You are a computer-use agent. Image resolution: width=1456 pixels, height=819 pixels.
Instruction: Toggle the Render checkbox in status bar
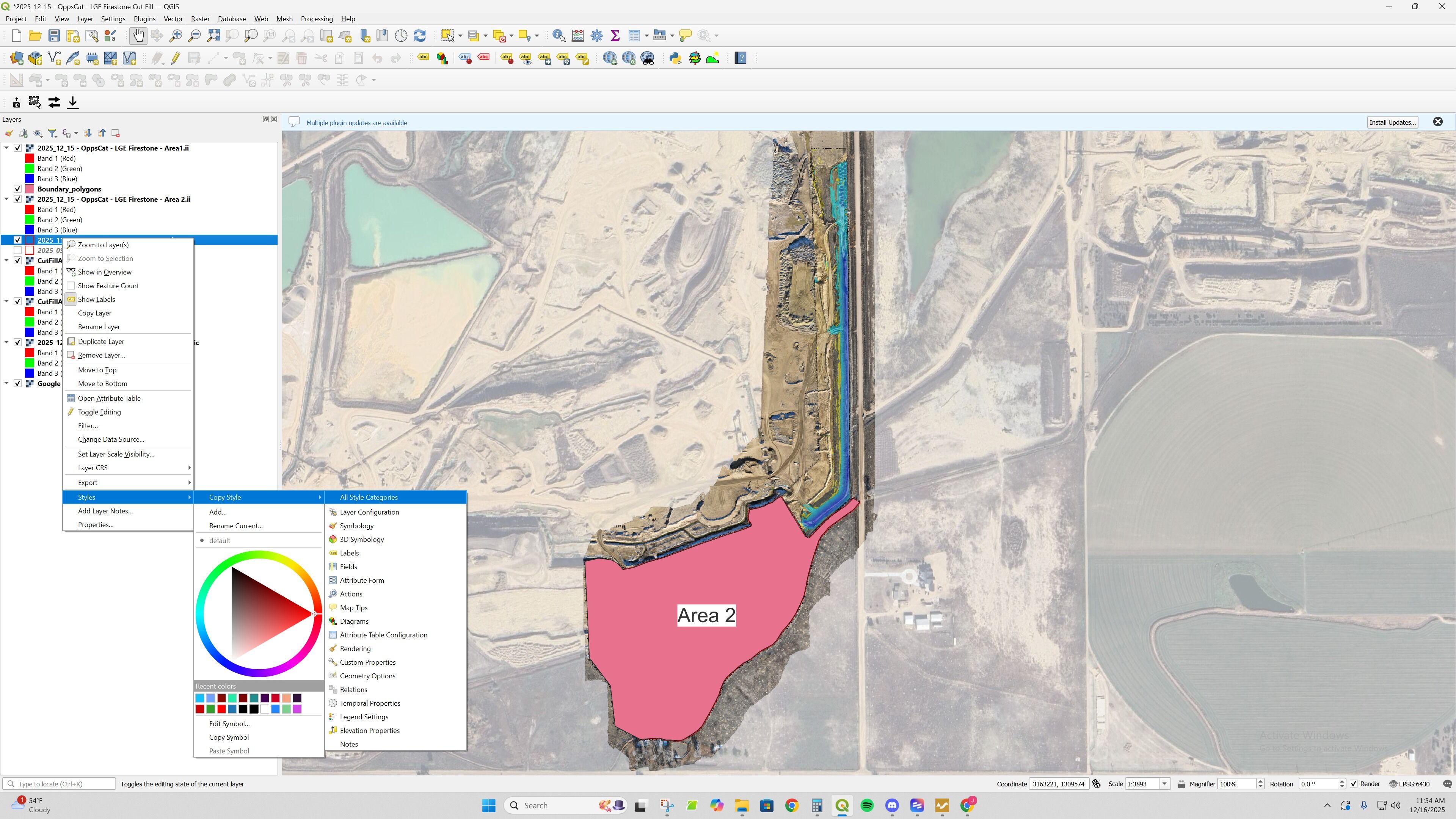[x=1354, y=784]
